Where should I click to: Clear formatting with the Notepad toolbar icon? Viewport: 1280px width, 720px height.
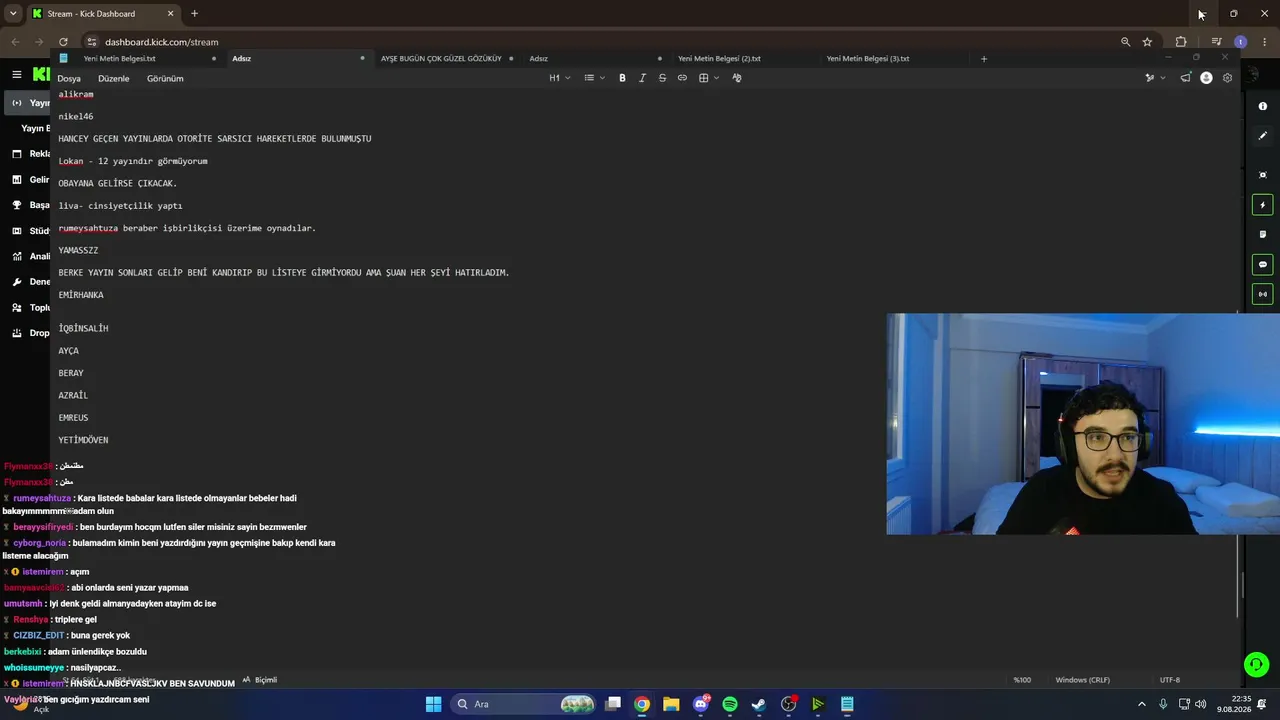tap(737, 78)
